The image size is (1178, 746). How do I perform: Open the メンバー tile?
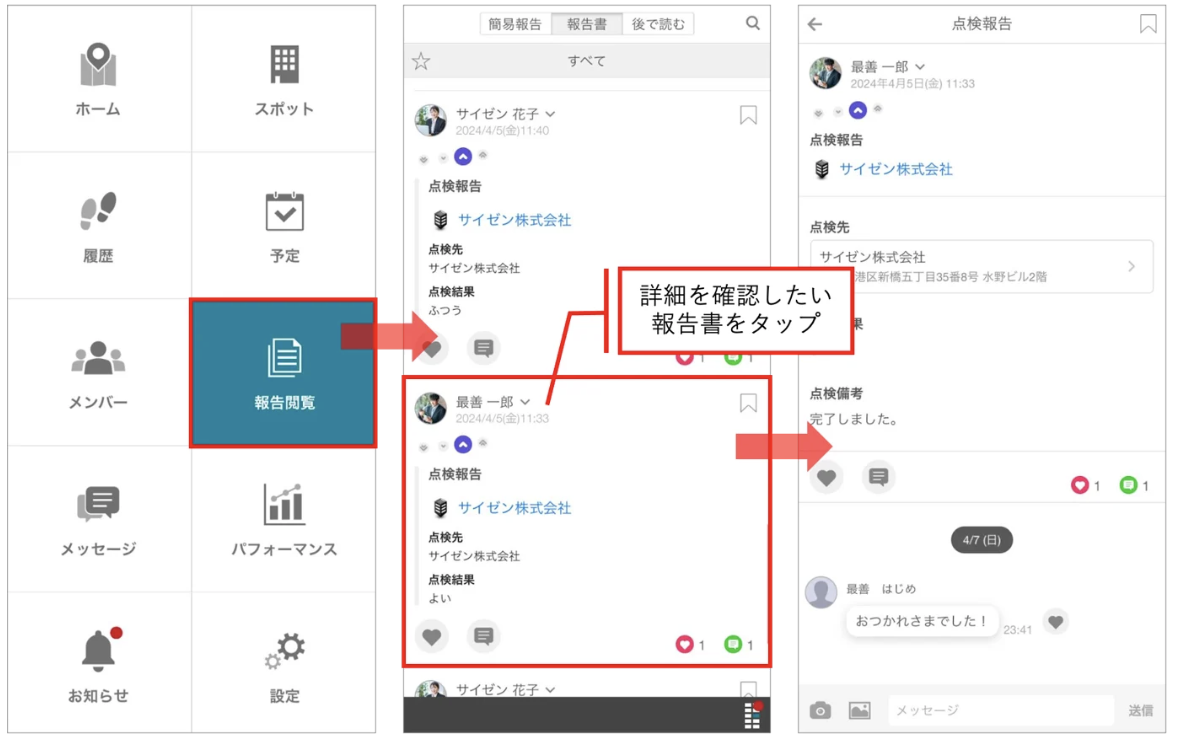click(x=98, y=372)
